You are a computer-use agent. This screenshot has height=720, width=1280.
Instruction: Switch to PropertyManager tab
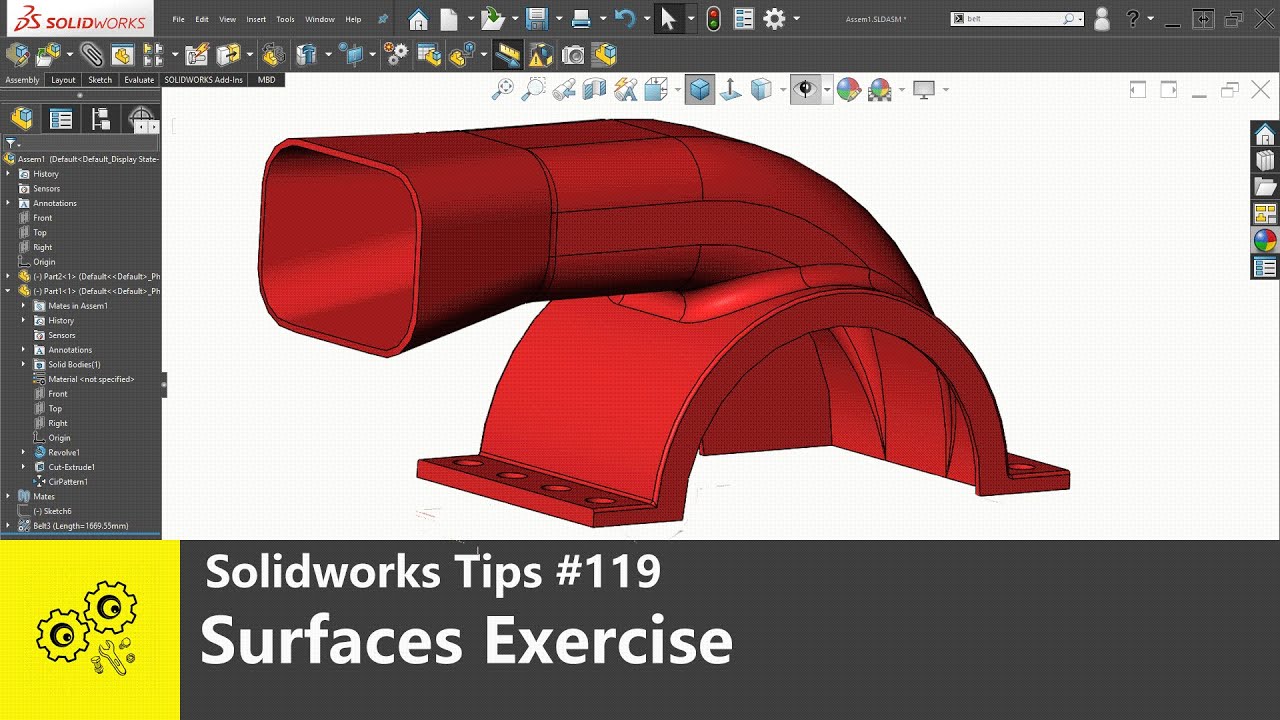pyautogui.click(x=61, y=119)
